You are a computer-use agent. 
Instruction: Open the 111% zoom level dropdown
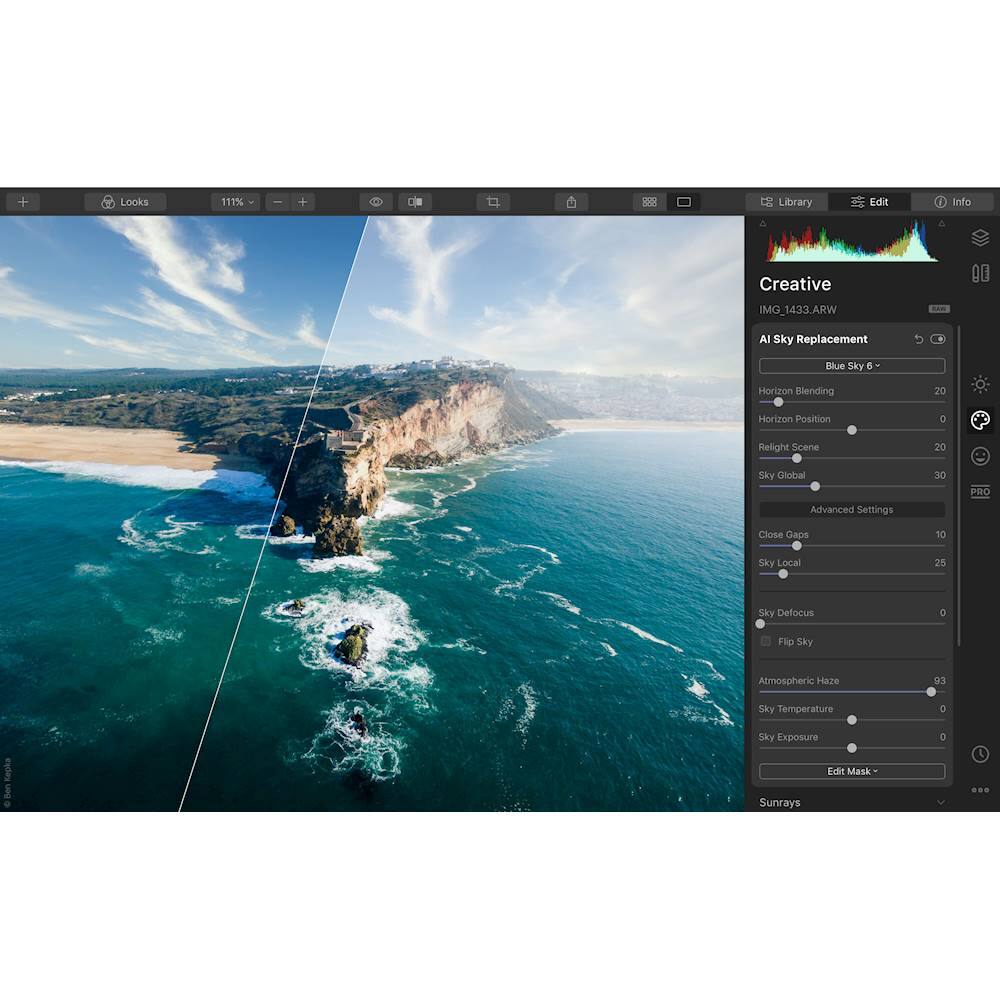click(235, 202)
